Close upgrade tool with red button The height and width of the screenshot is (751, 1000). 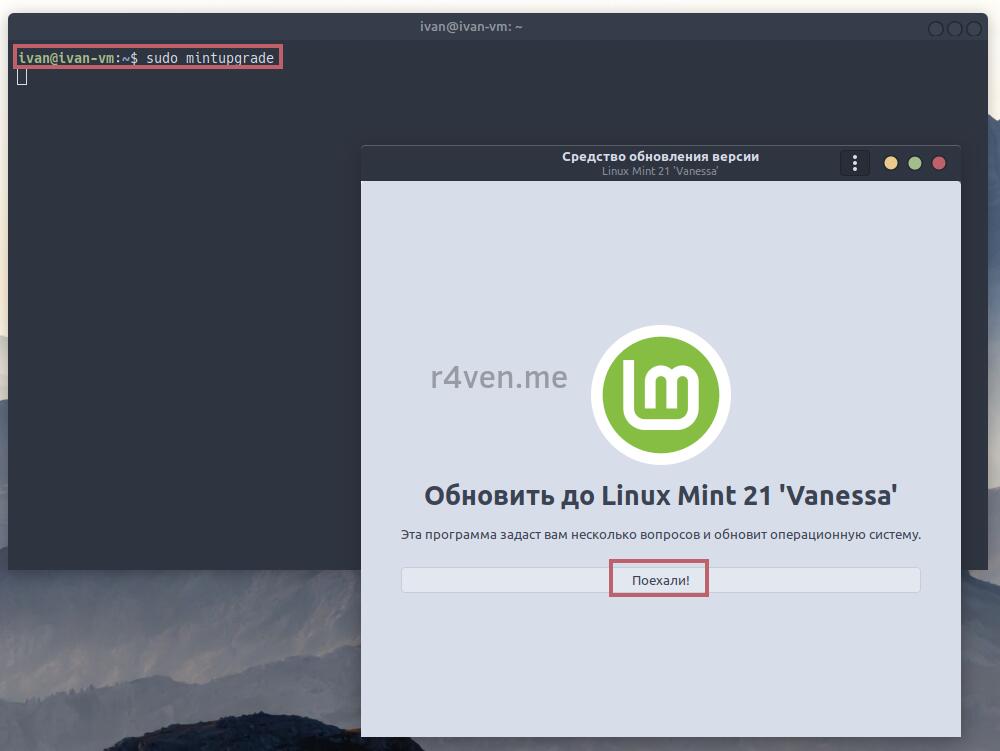(938, 163)
